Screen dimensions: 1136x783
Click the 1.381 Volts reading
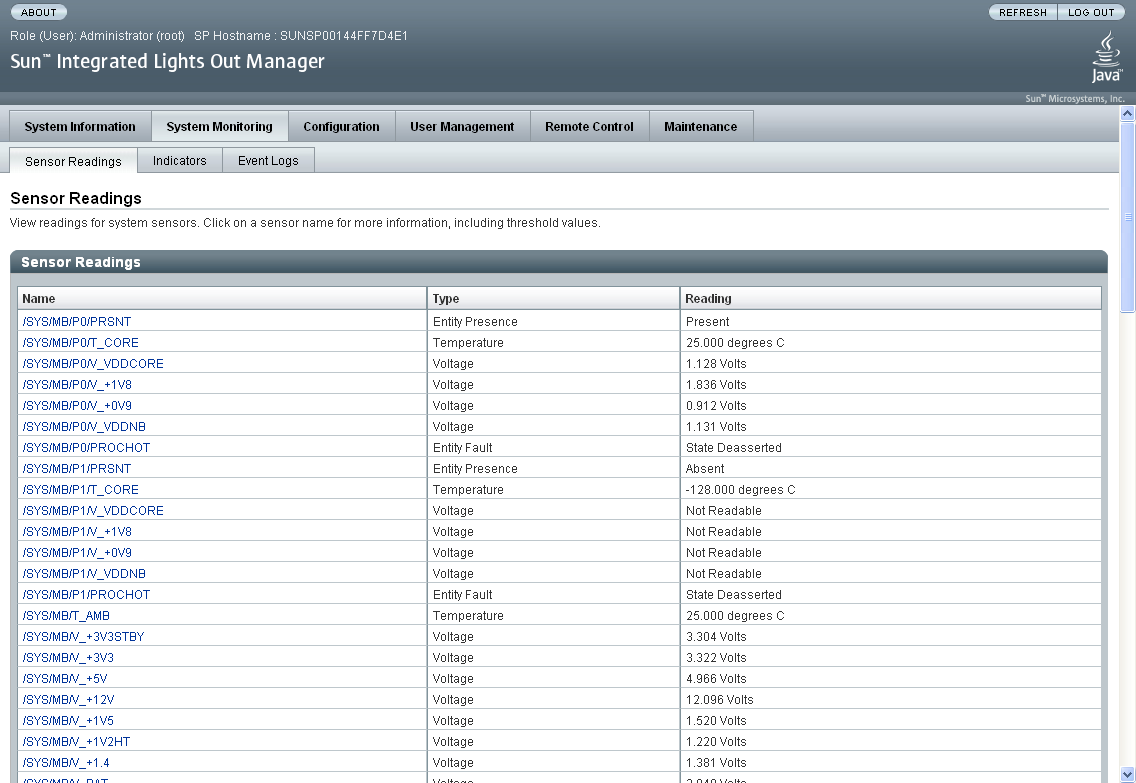click(x=716, y=763)
